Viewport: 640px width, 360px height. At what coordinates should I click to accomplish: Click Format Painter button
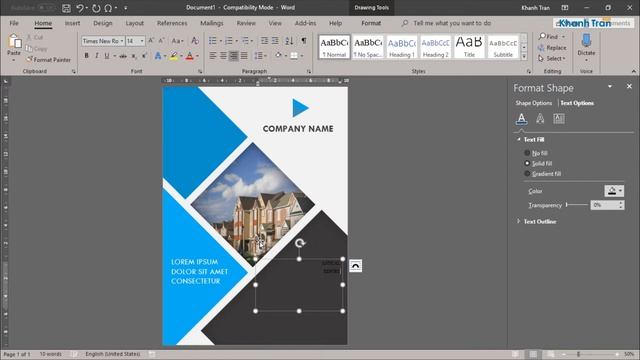pyautogui.click(x=48, y=60)
